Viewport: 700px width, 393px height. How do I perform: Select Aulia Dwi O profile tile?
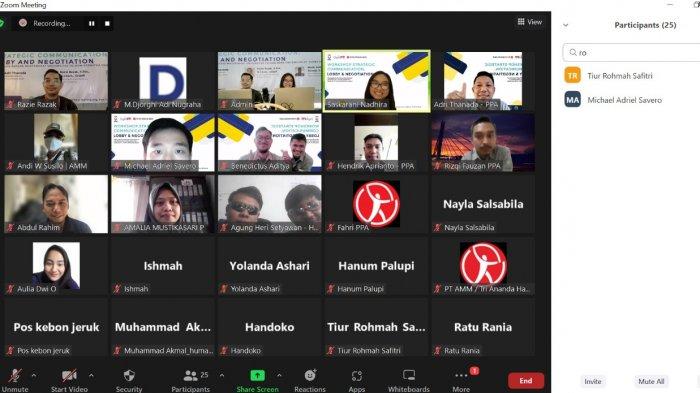coord(56,266)
